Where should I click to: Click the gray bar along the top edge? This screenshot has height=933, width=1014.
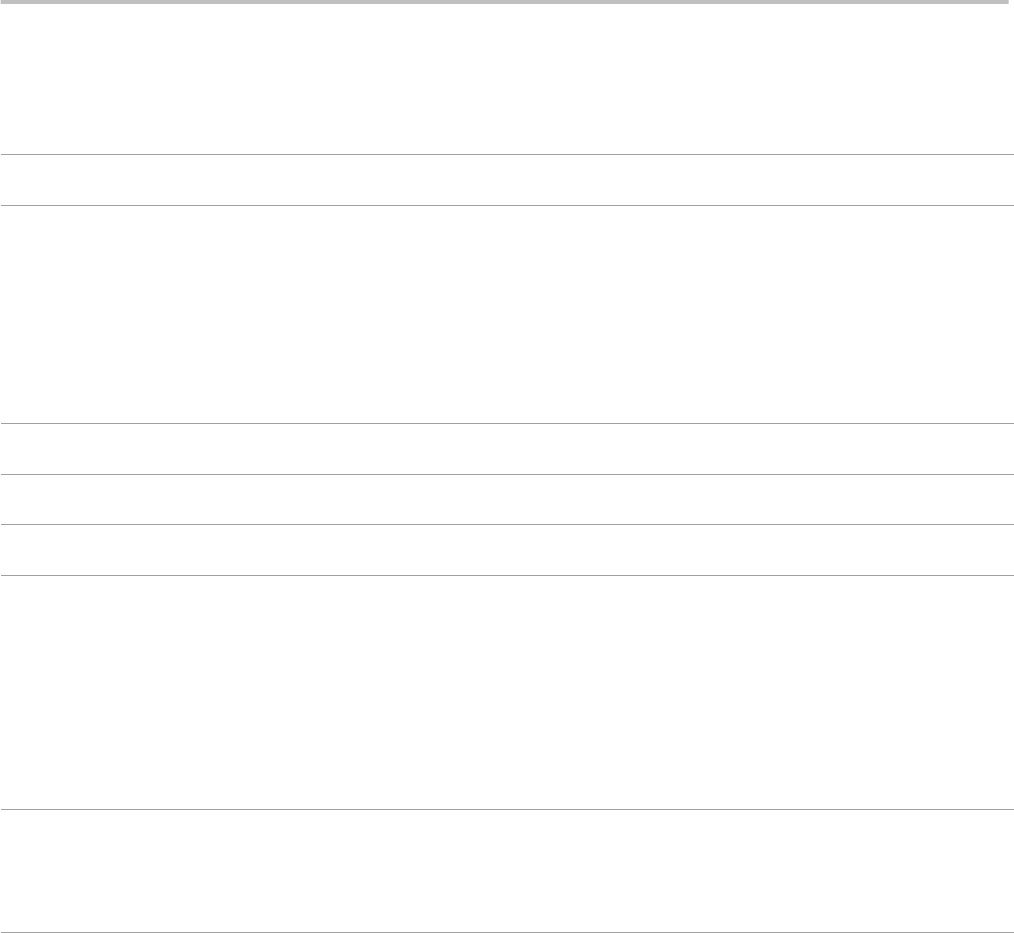[507, 3]
